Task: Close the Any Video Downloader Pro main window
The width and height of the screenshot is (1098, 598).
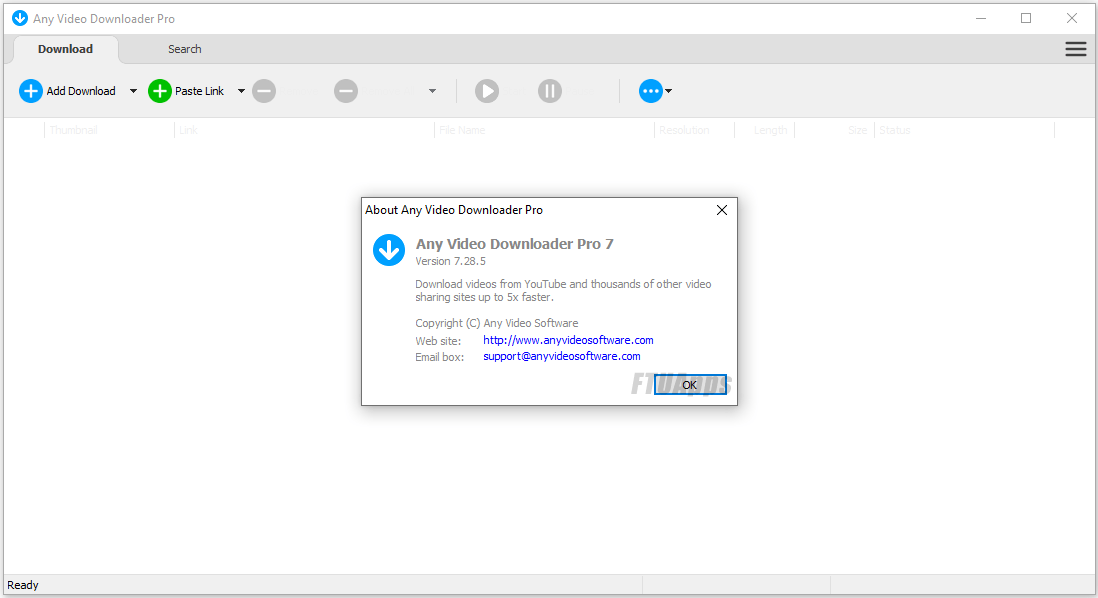Action: pos(1071,18)
